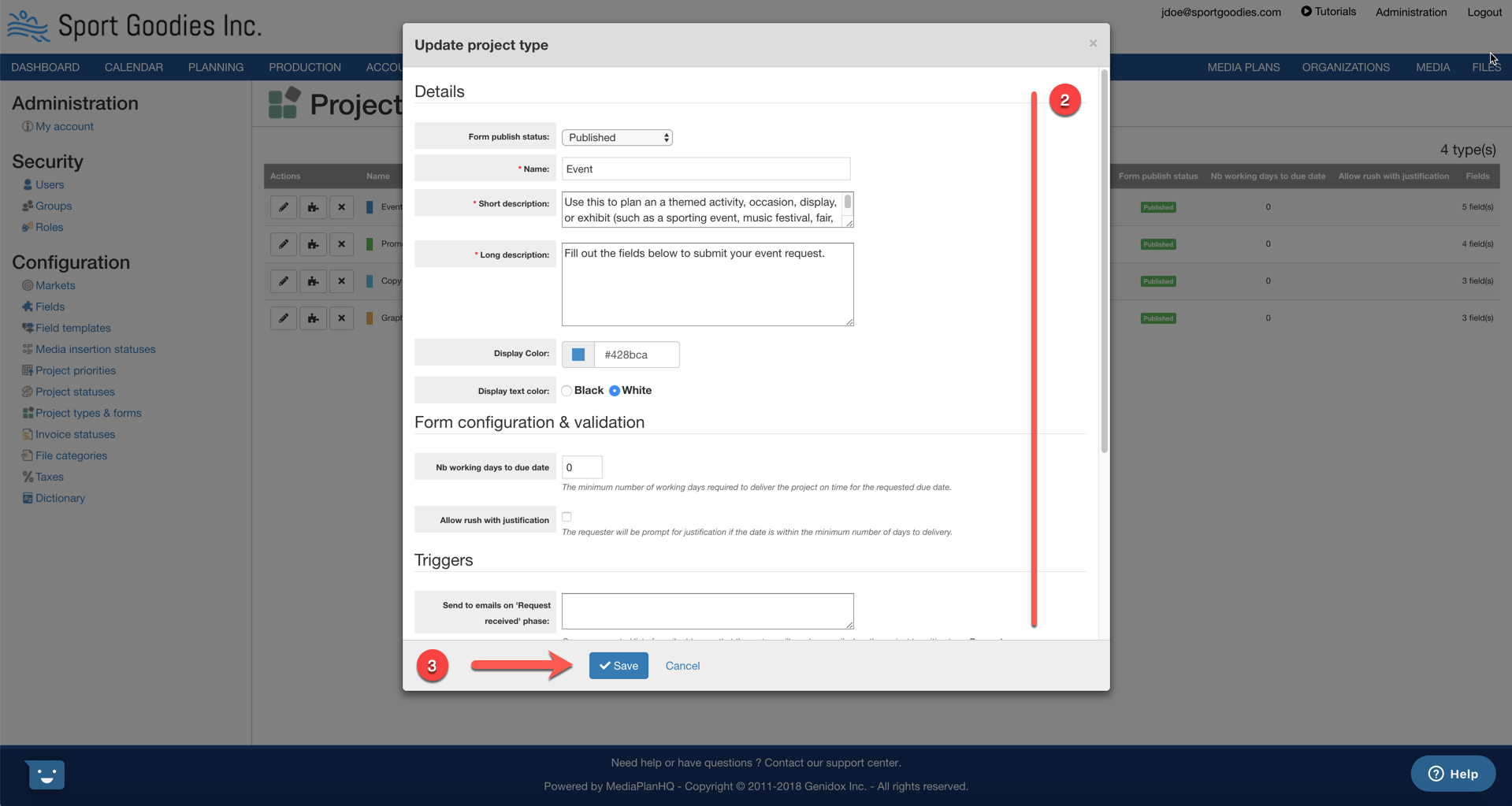This screenshot has height=806, width=1512.
Task: Click the Cancel link
Action: tap(682, 666)
